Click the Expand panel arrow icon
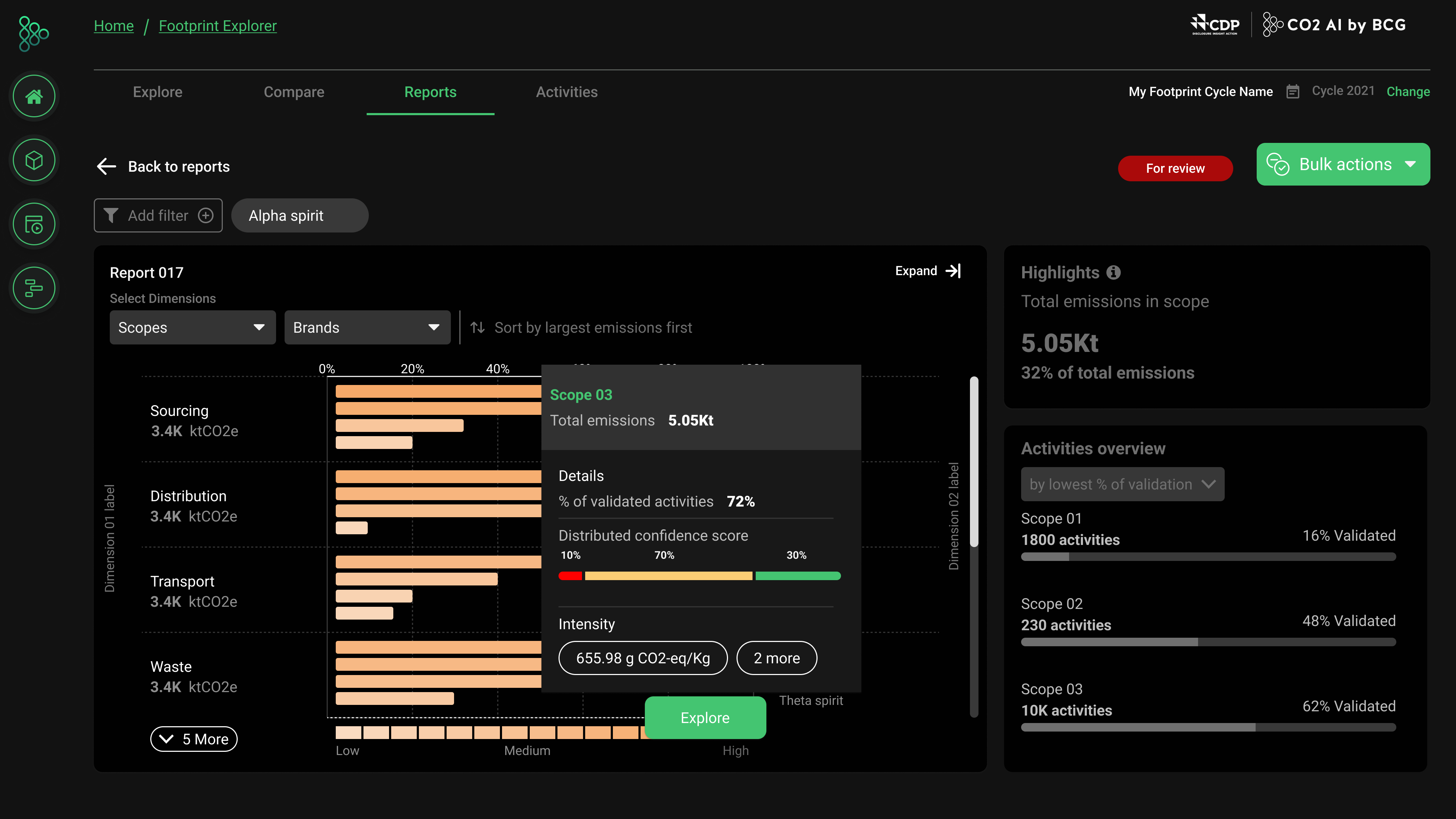This screenshot has height=819, width=1456. 954,271
